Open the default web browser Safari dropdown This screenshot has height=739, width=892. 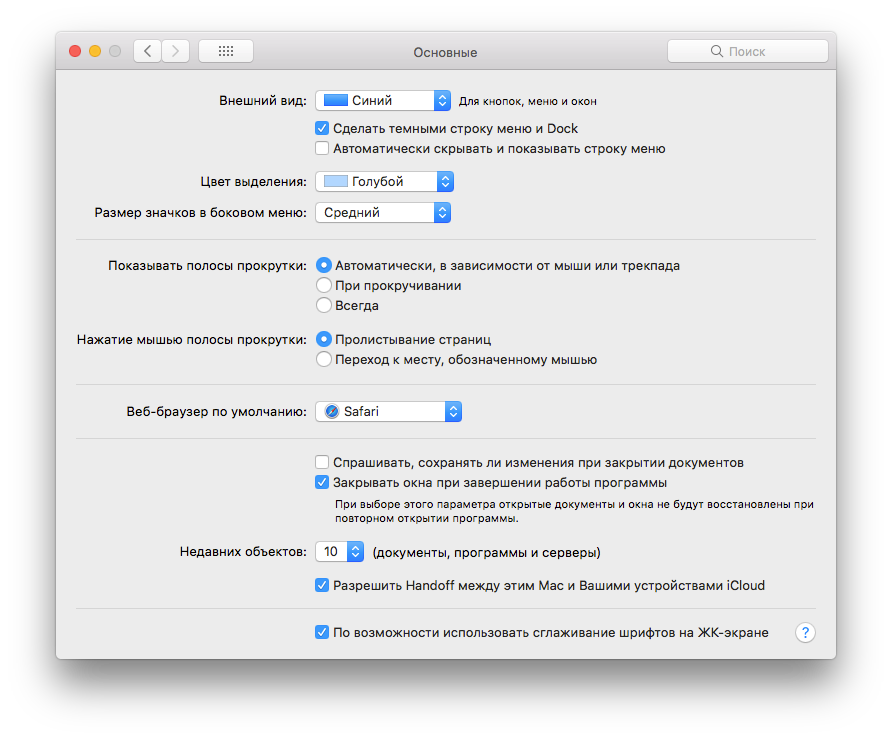click(x=389, y=411)
